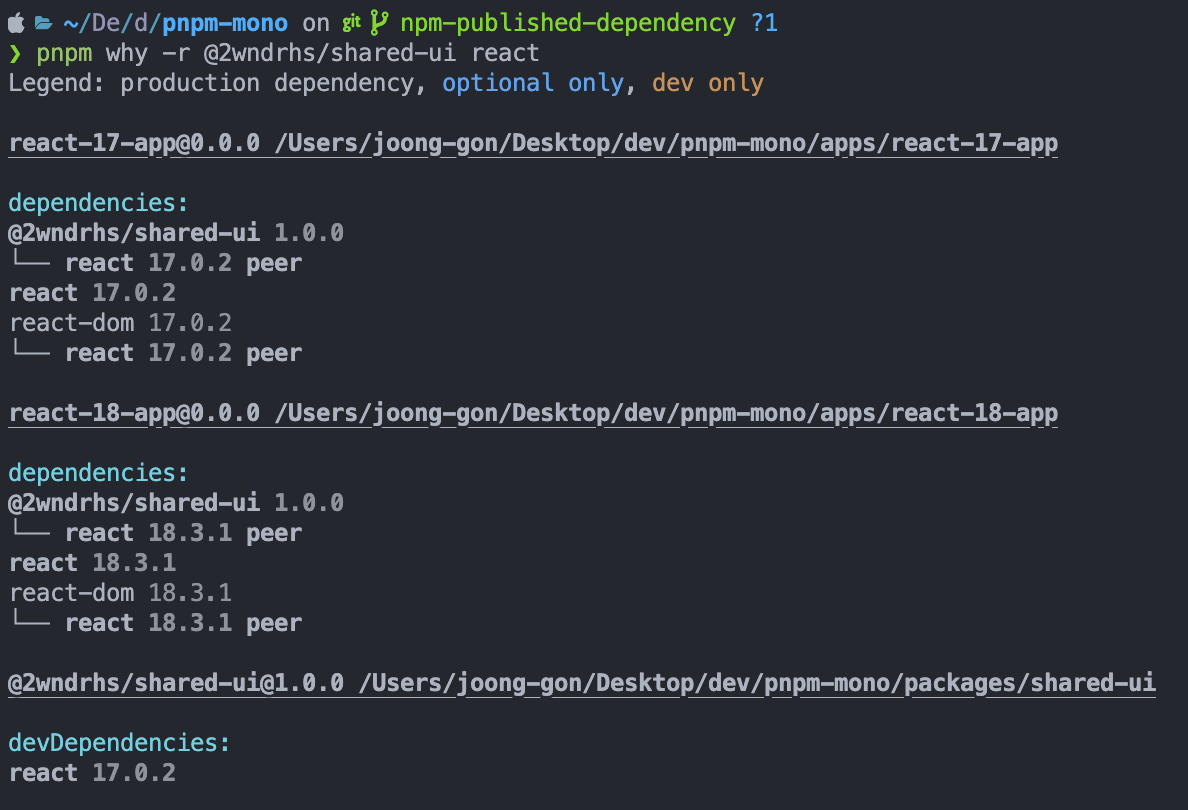
Task: Click the Apple logo in the prompt
Action: (16, 23)
